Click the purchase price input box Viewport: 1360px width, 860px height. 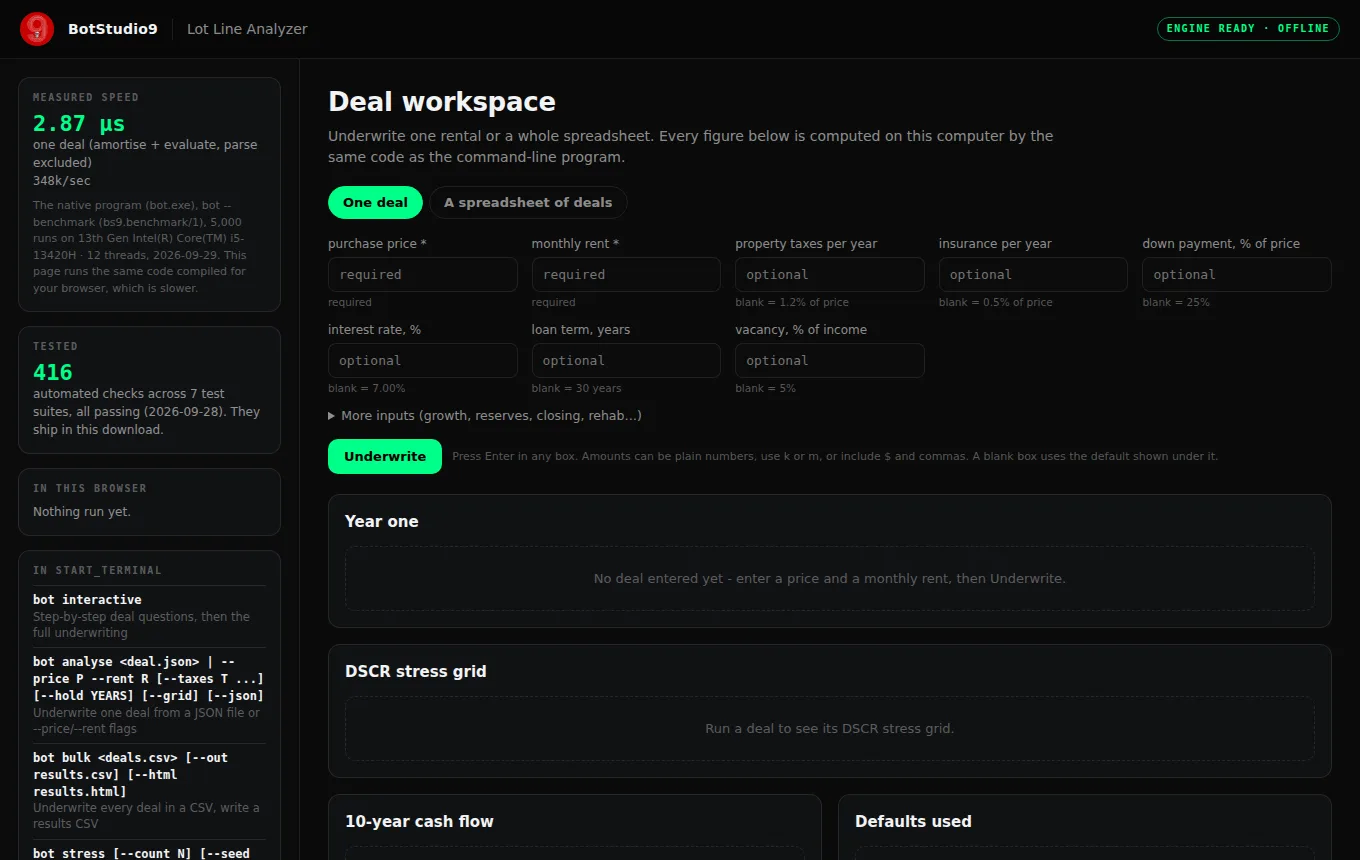pyautogui.click(x=423, y=274)
